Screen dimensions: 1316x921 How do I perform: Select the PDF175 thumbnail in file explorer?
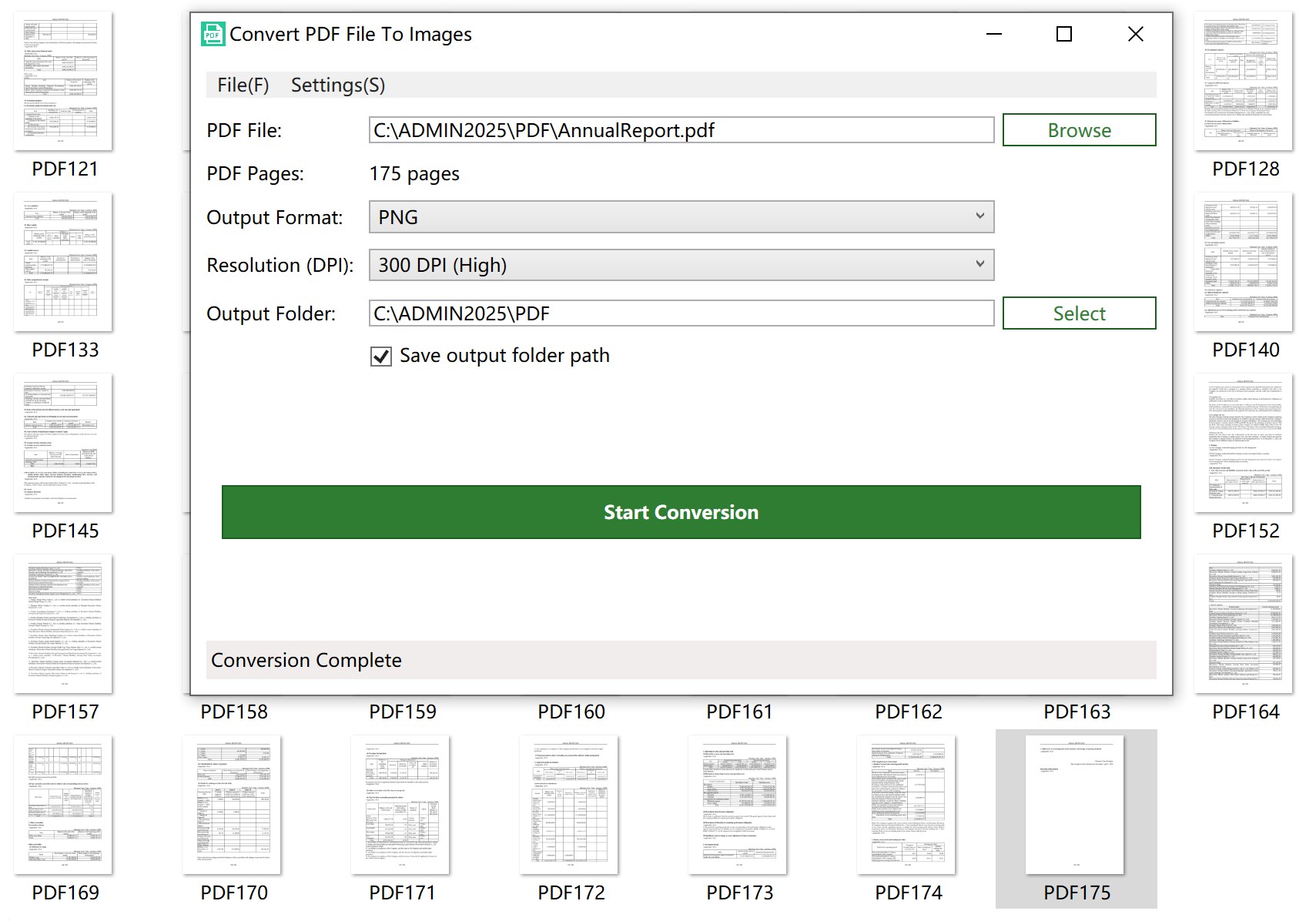1075,805
